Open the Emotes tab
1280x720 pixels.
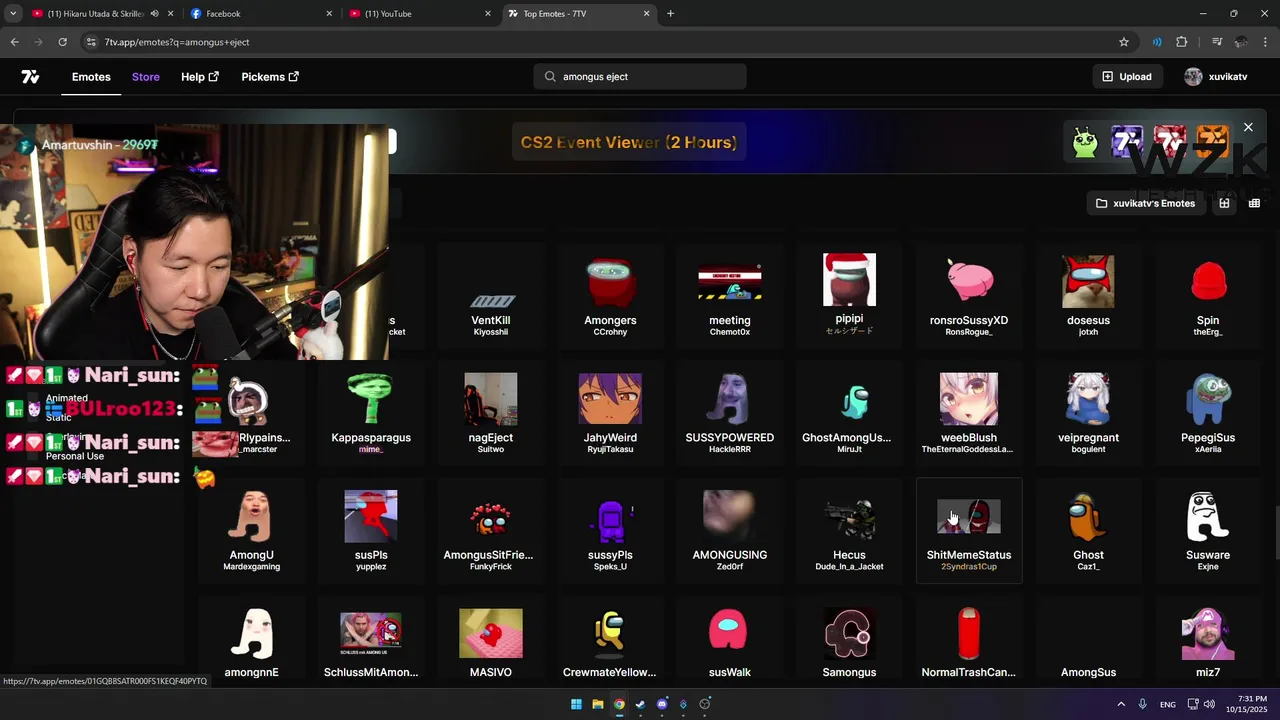[x=91, y=77]
